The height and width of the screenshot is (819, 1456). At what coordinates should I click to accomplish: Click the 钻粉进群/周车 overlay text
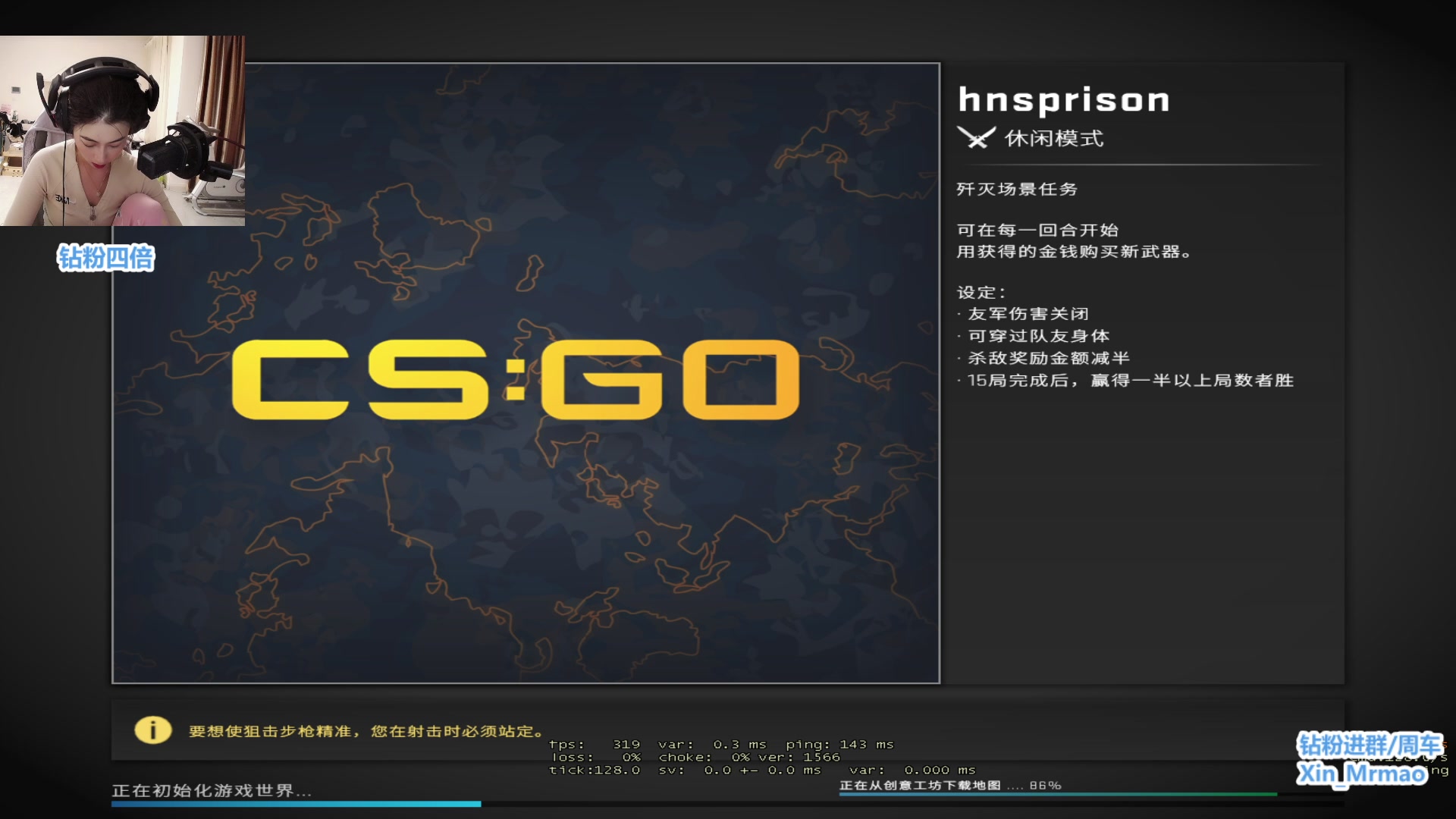1370,745
